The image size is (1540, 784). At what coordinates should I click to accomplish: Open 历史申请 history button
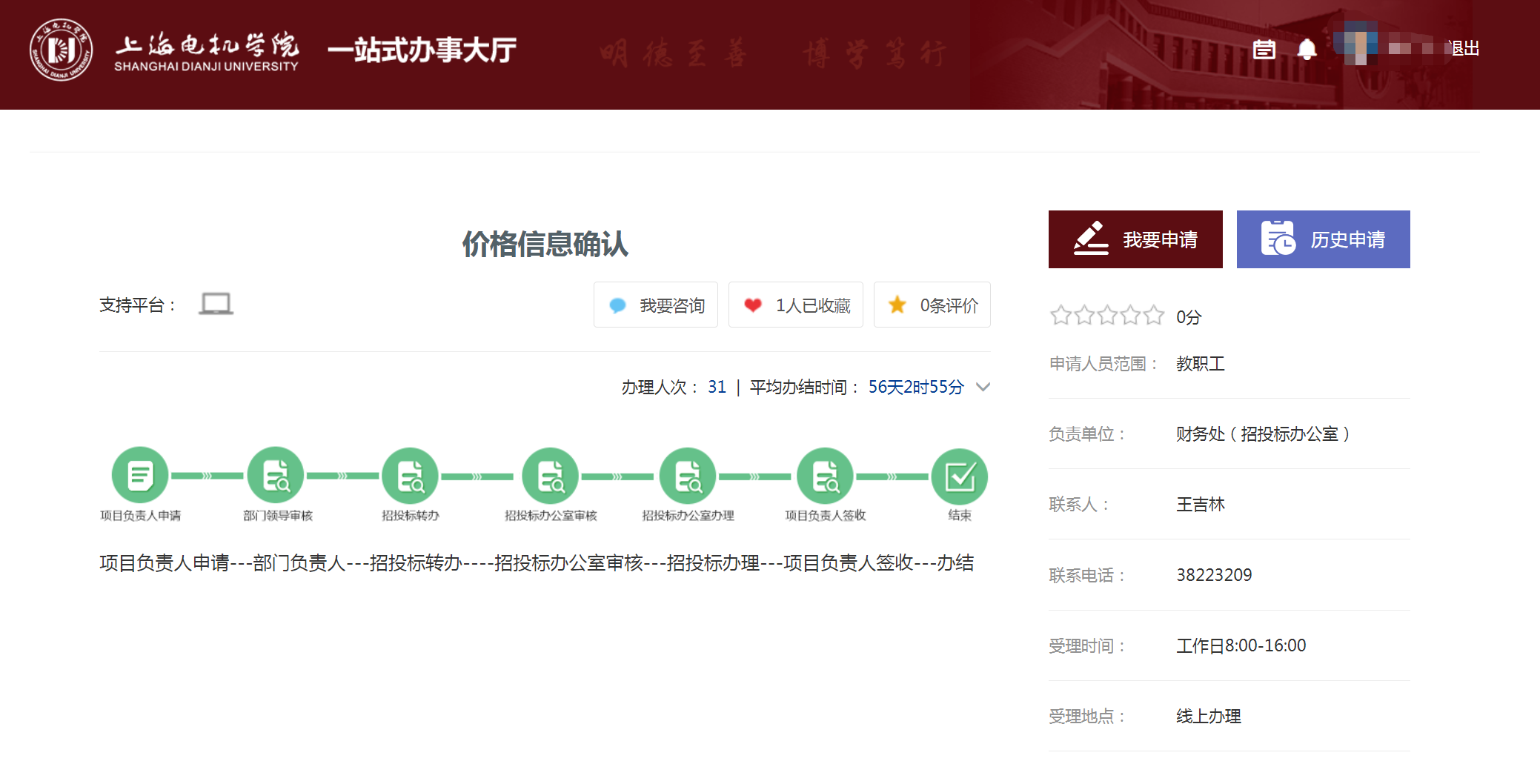(x=1323, y=239)
